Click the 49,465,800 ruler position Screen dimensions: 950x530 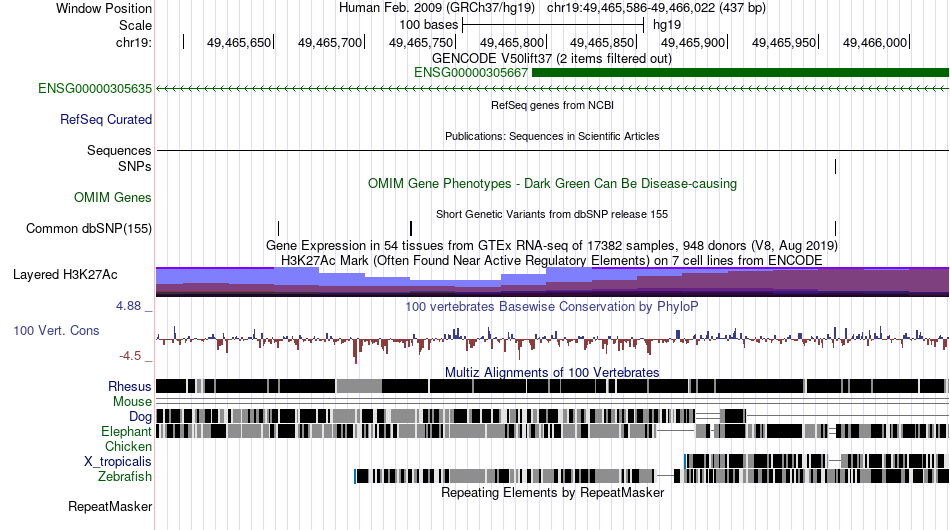point(512,42)
